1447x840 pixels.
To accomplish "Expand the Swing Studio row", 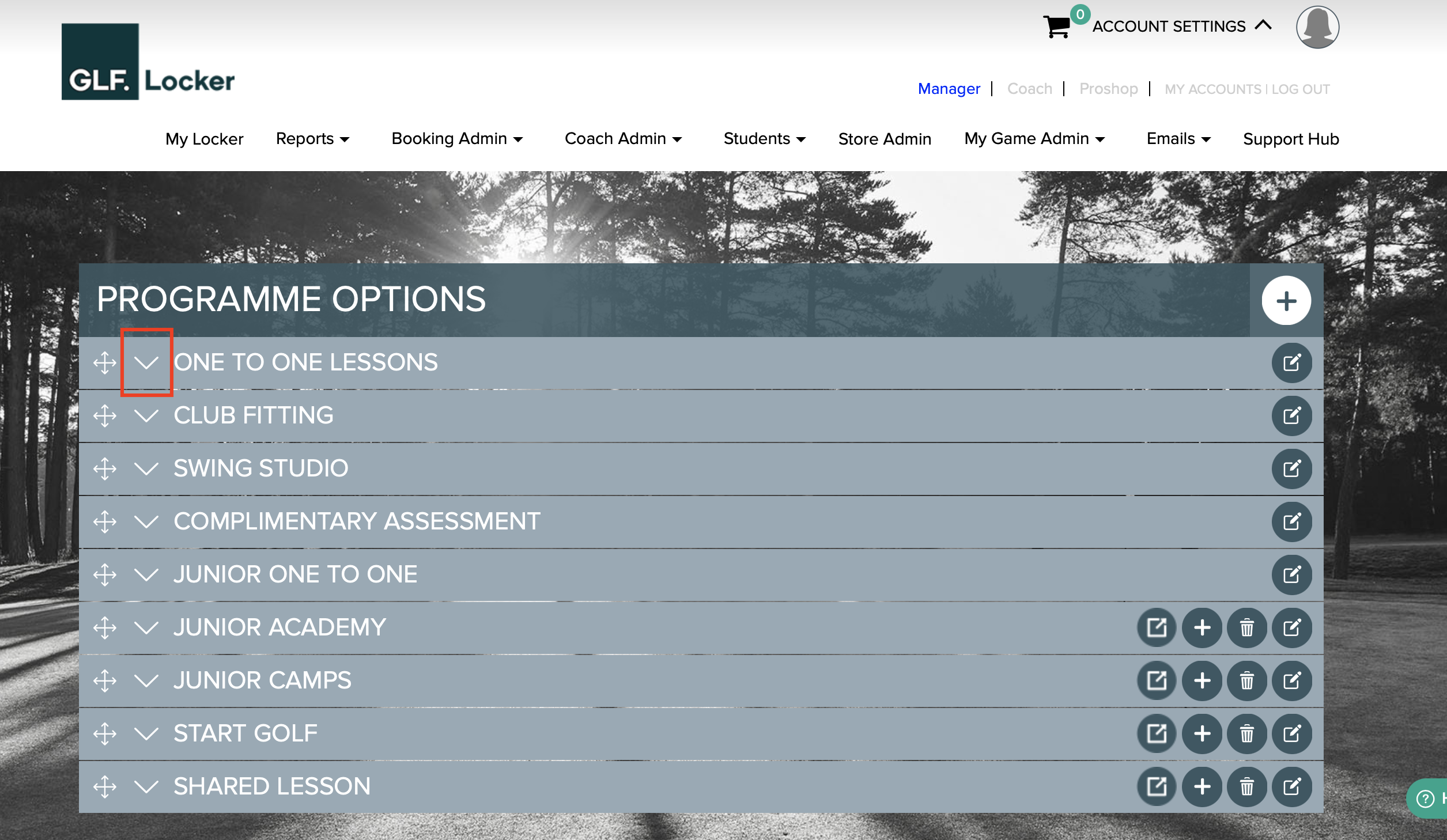I will [x=146, y=468].
